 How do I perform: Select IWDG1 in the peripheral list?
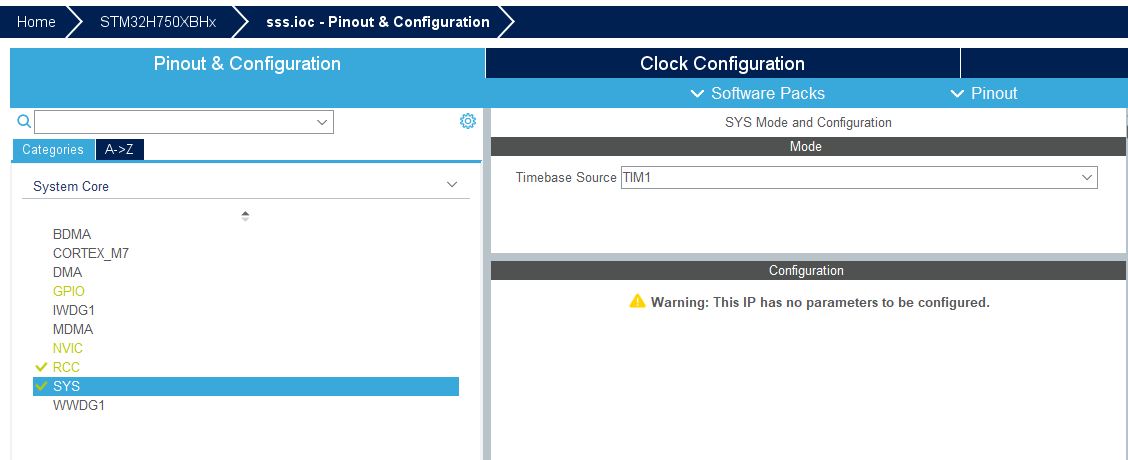[73, 310]
